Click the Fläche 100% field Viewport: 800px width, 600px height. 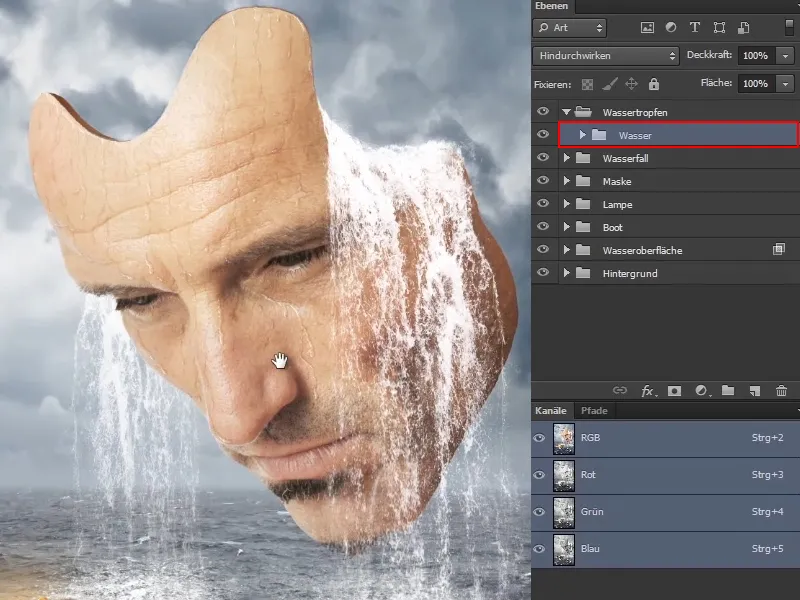click(x=757, y=83)
